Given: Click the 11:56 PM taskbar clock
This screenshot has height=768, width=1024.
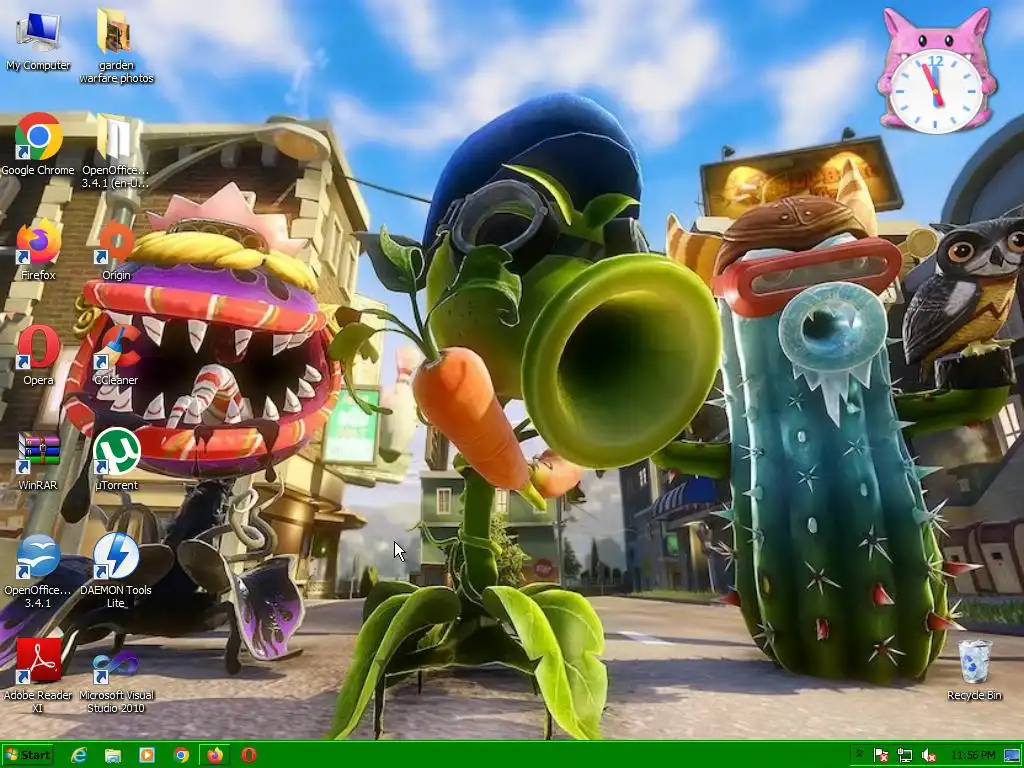Looking at the screenshot, I should coord(973,756).
